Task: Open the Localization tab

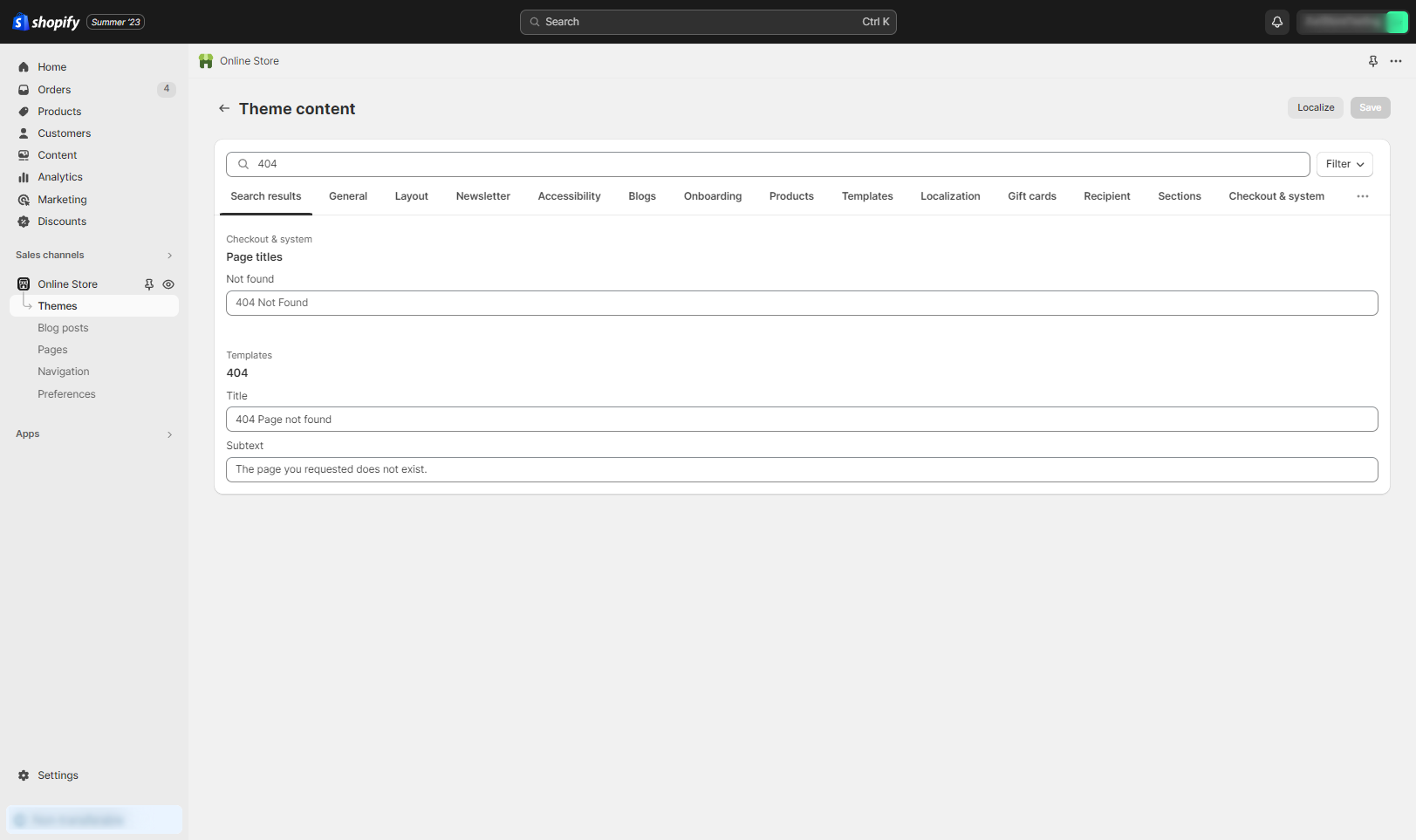Action: [950, 196]
